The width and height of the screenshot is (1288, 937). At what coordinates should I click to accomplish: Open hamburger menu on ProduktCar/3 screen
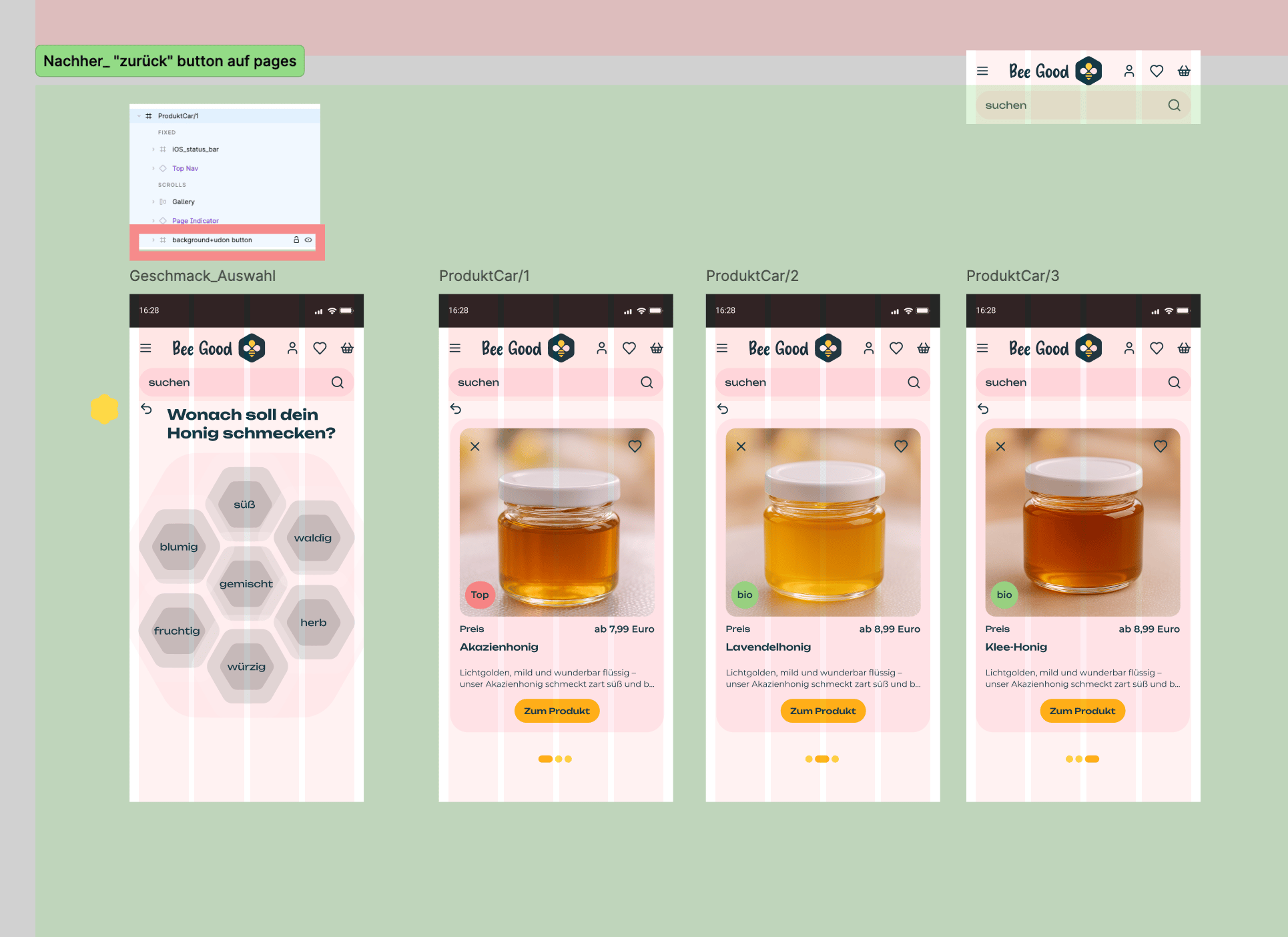pos(982,348)
